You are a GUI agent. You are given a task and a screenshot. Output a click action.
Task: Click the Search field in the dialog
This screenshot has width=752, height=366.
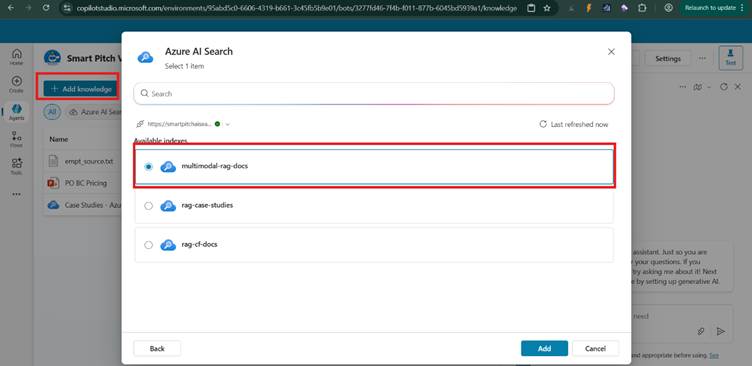374,94
